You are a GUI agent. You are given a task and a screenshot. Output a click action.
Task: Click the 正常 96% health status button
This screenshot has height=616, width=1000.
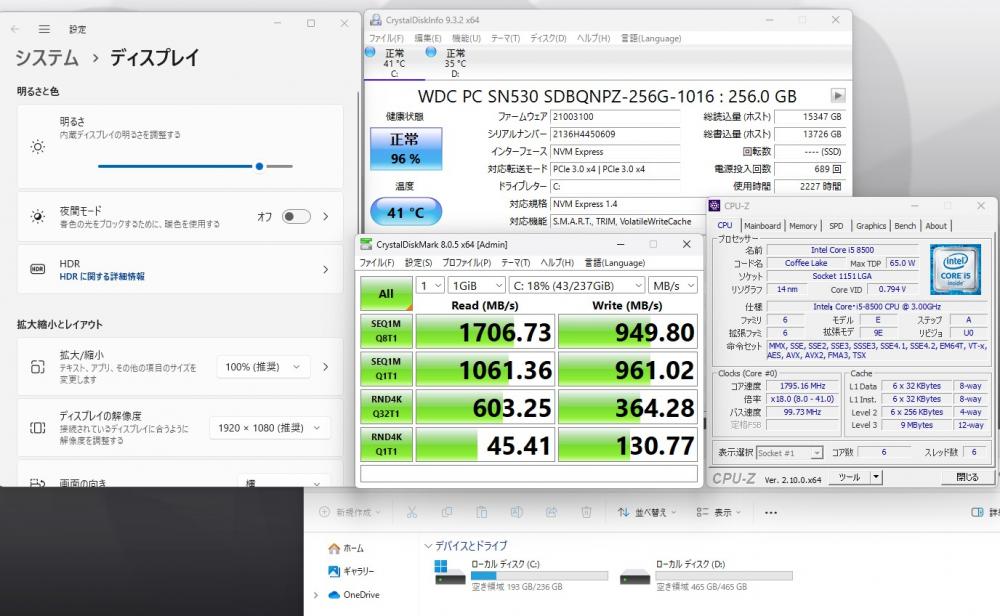pyautogui.click(x=406, y=149)
